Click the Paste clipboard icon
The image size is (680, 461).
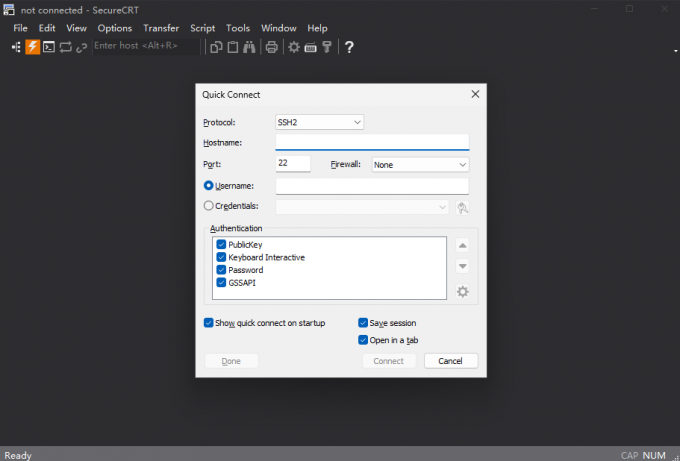point(233,47)
